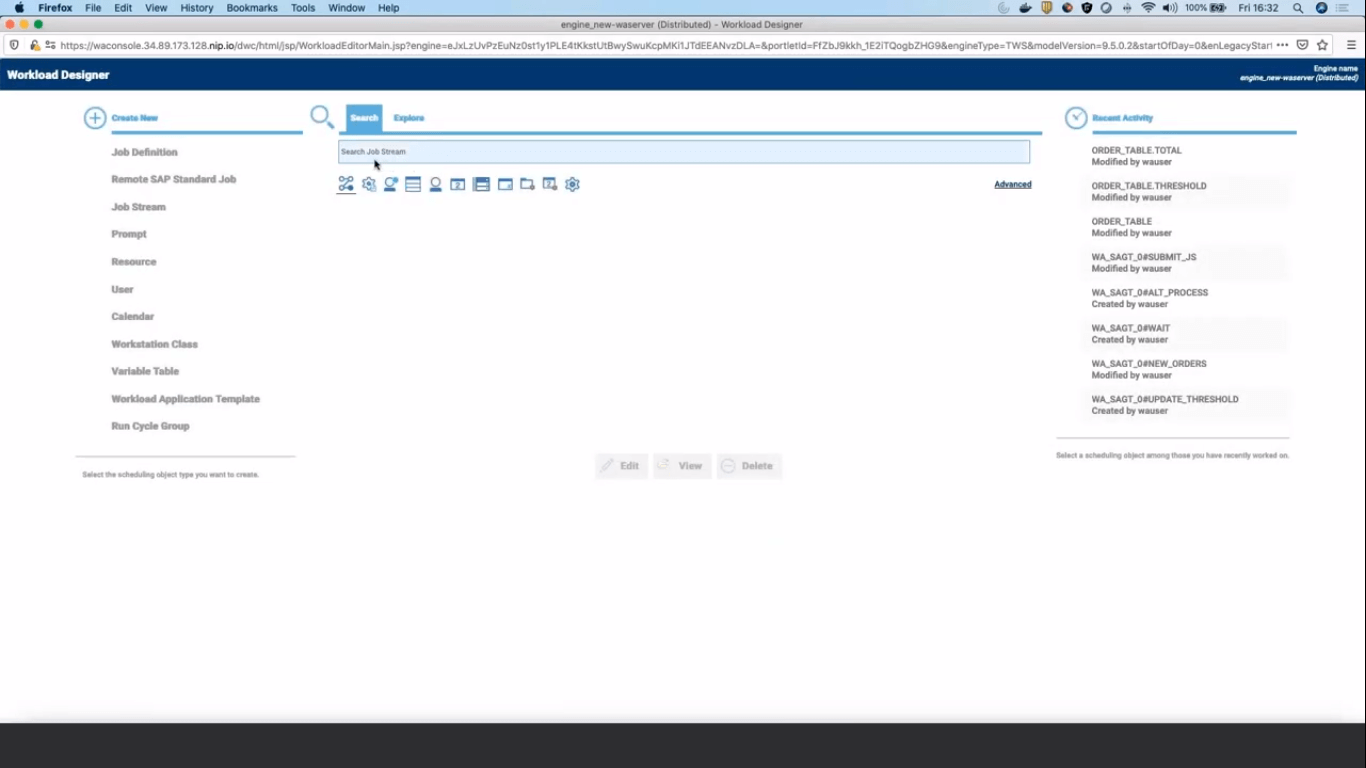The image size is (1366, 768).
Task: Create a new Variable Table
Action: point(145,371)
